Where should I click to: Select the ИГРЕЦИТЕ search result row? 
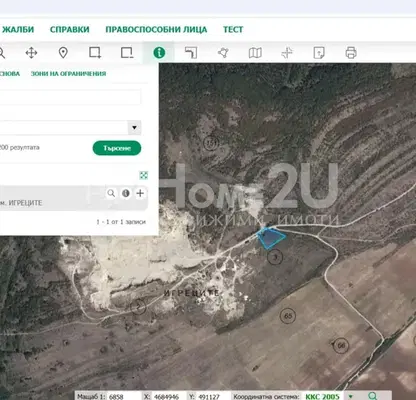(74, 198)
